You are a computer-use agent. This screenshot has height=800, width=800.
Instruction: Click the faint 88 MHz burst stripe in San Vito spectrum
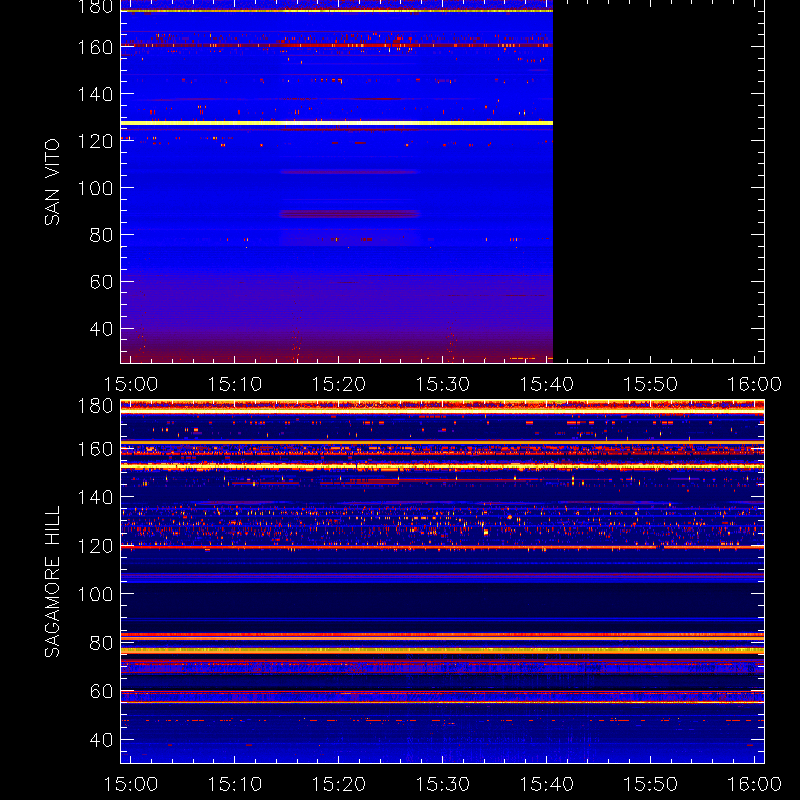click(349, 214)
